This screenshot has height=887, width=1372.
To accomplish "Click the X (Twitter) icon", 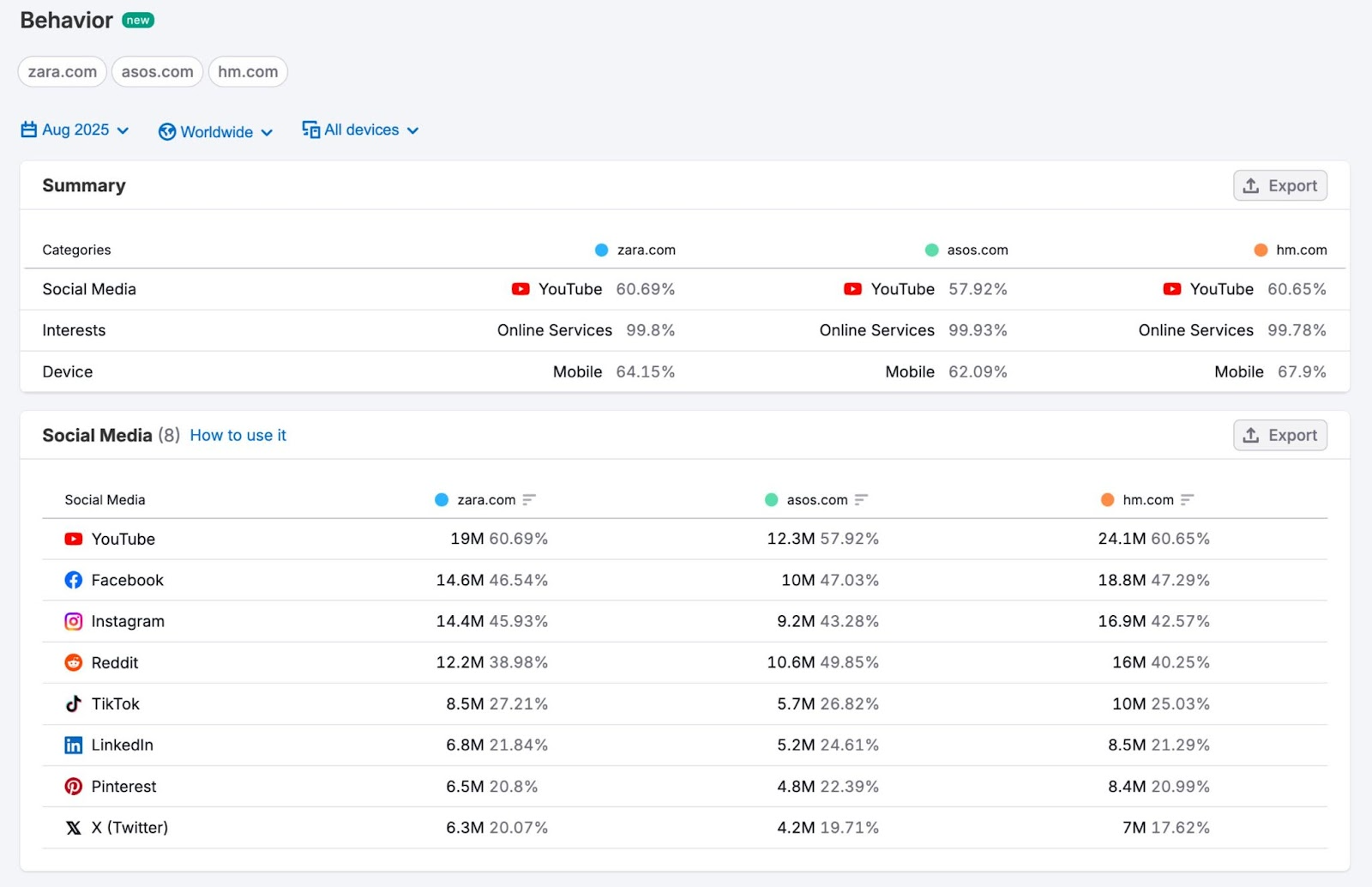I will coord(73,827).
